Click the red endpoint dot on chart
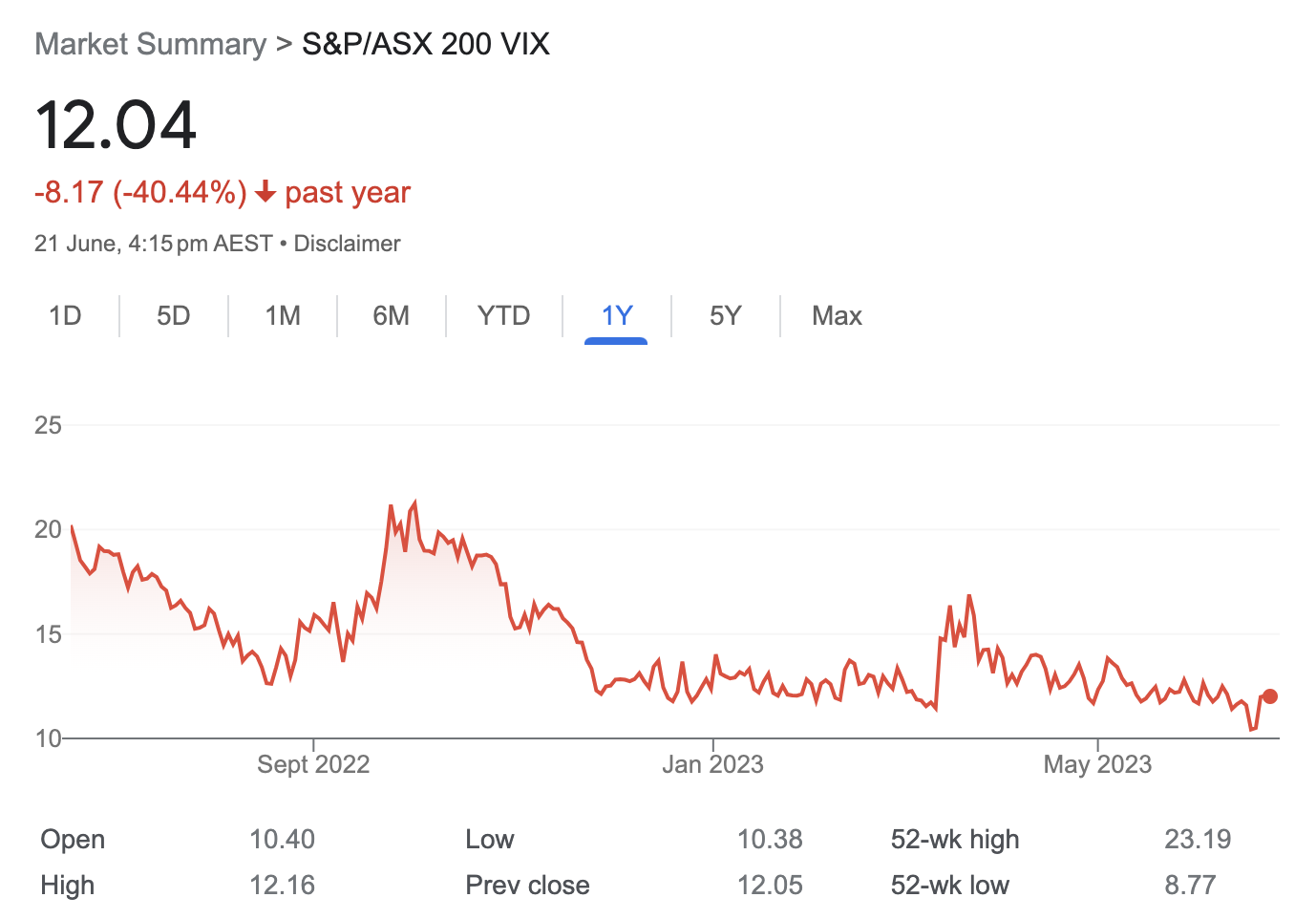Screen dimensions: 1316x919 click(1269, 696)
